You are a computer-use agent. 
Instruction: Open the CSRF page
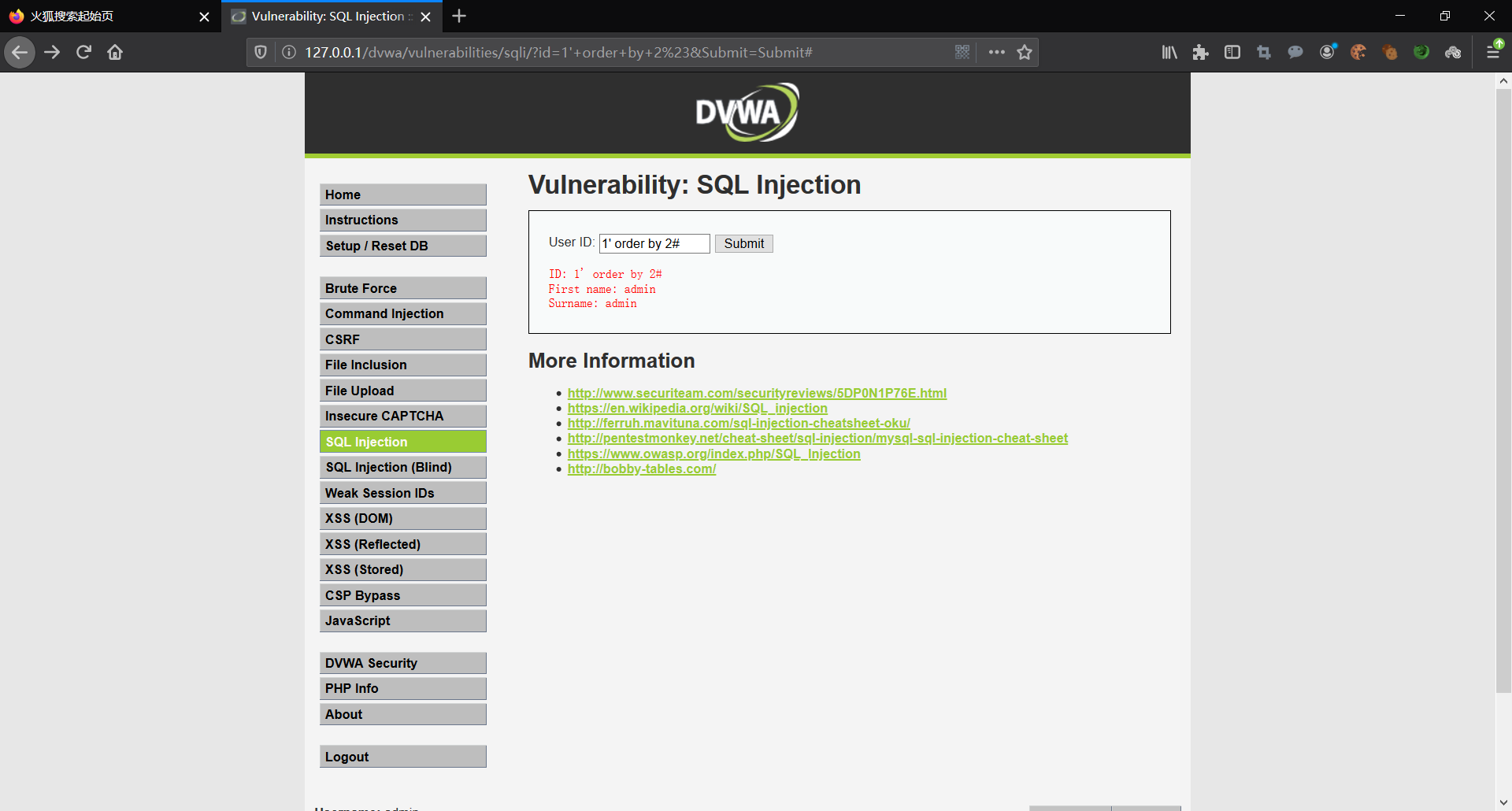(403, 339)
